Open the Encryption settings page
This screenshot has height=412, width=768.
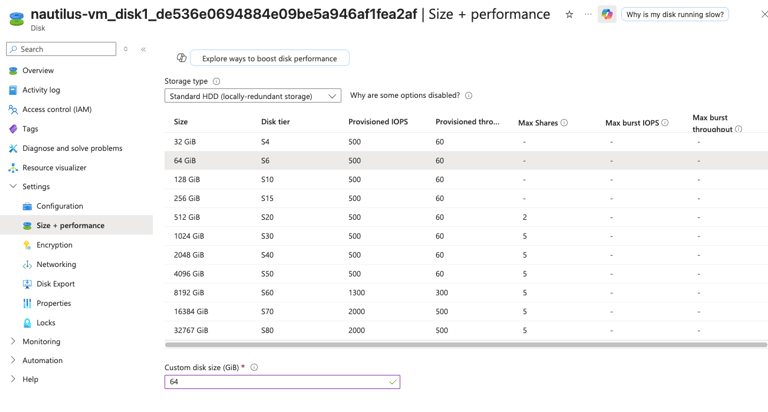pyautogui.click(x=54, y=245)
